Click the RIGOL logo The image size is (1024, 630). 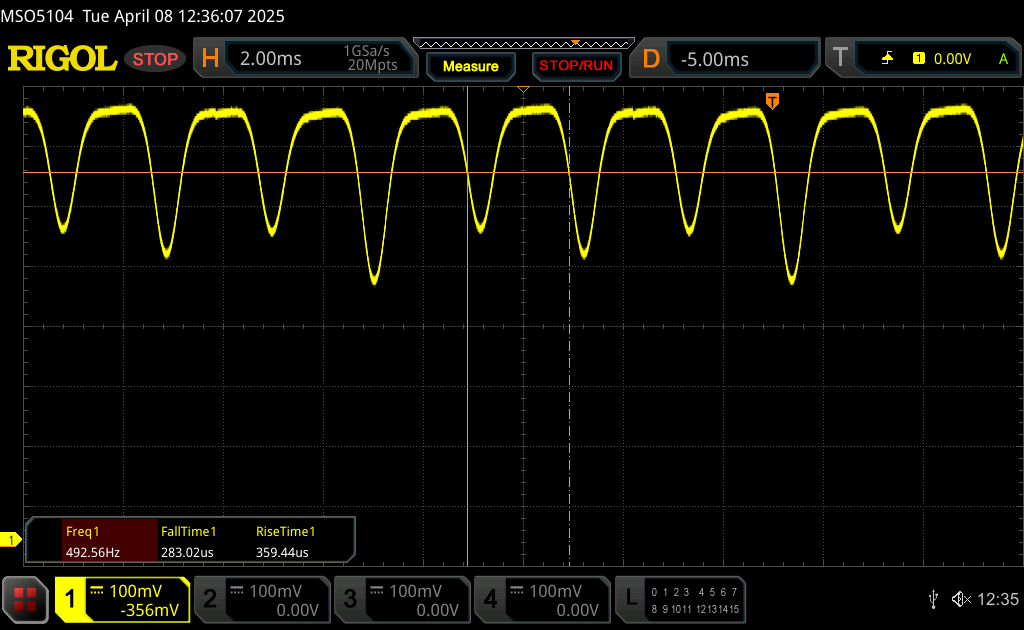pos(62,59)
